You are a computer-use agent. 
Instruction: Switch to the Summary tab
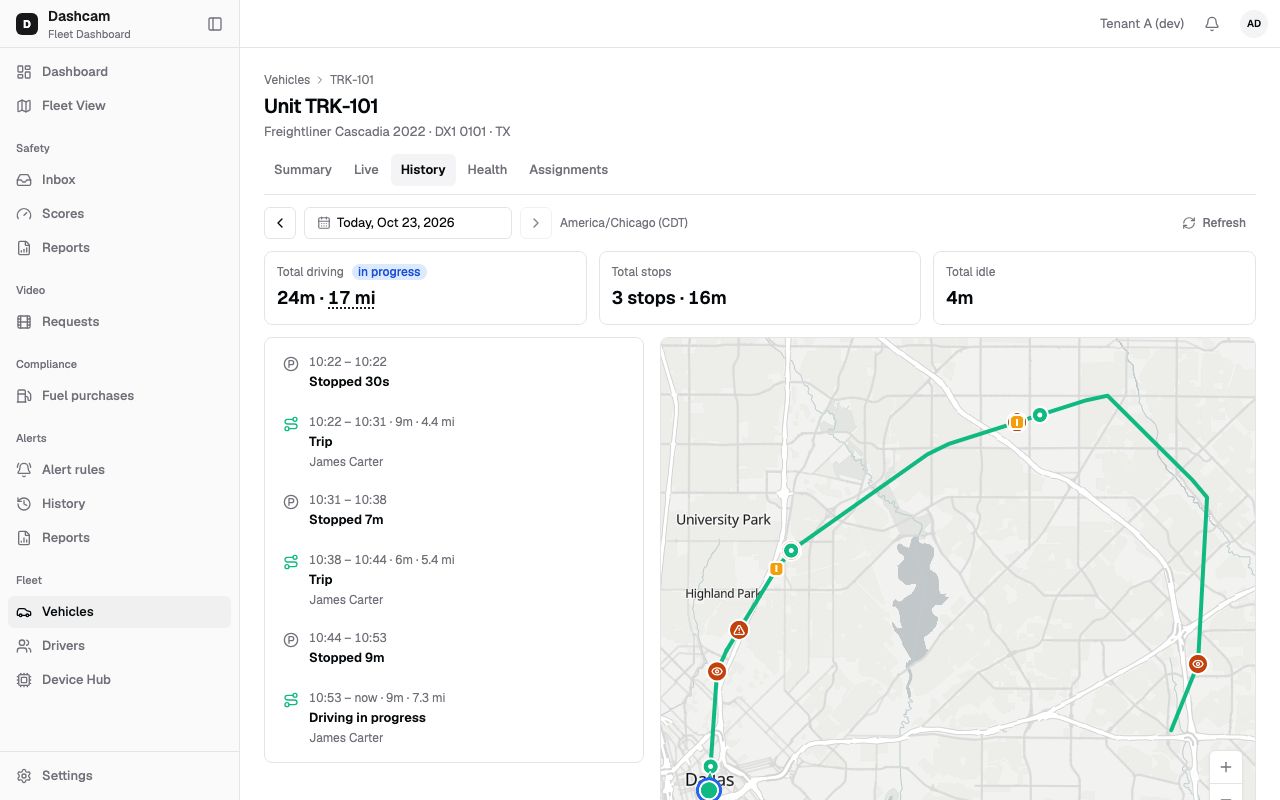point(303,170)
